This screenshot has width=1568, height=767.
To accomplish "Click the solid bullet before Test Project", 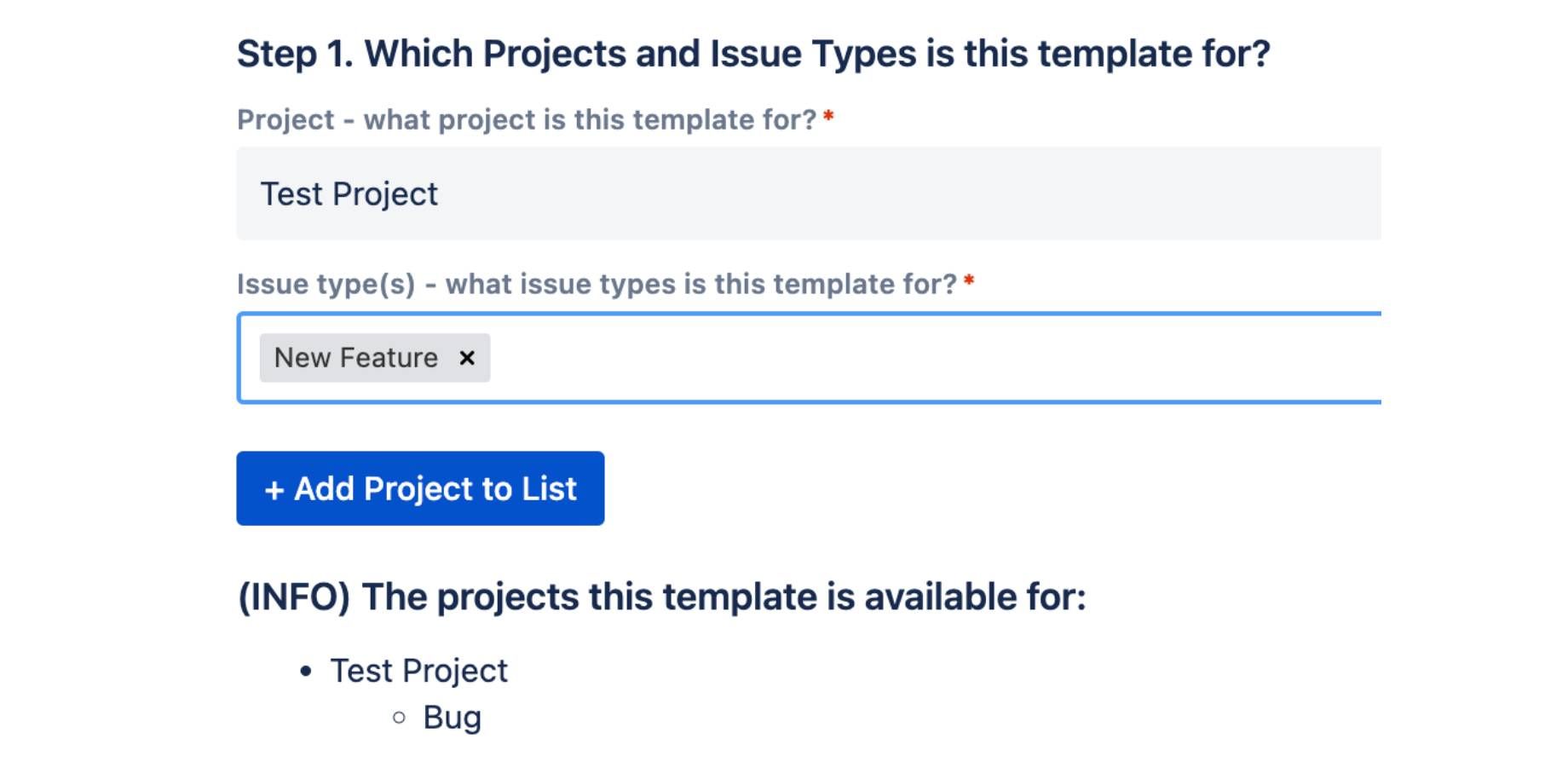I will (x=306, y=672).
